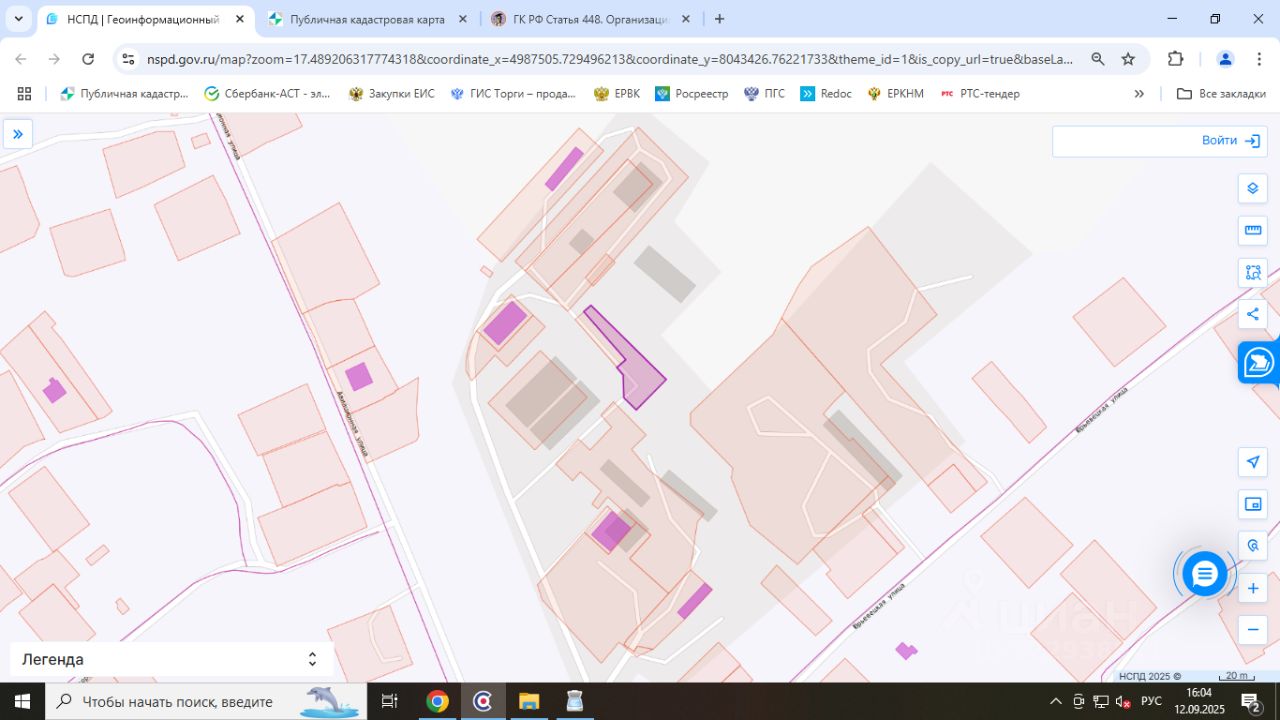Open the browser zoom magnifier icon
Viewport: 1280px width, 720px height.
pos(1098,59)
